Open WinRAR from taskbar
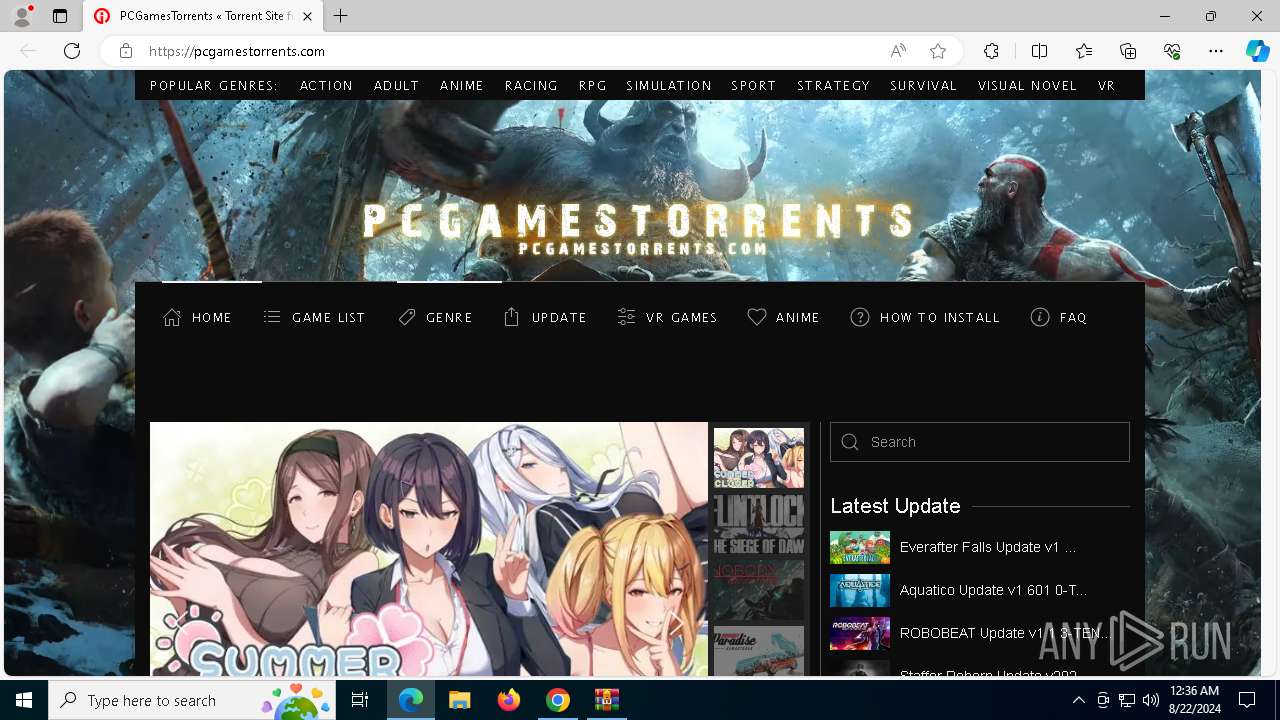 click(606, 700)
